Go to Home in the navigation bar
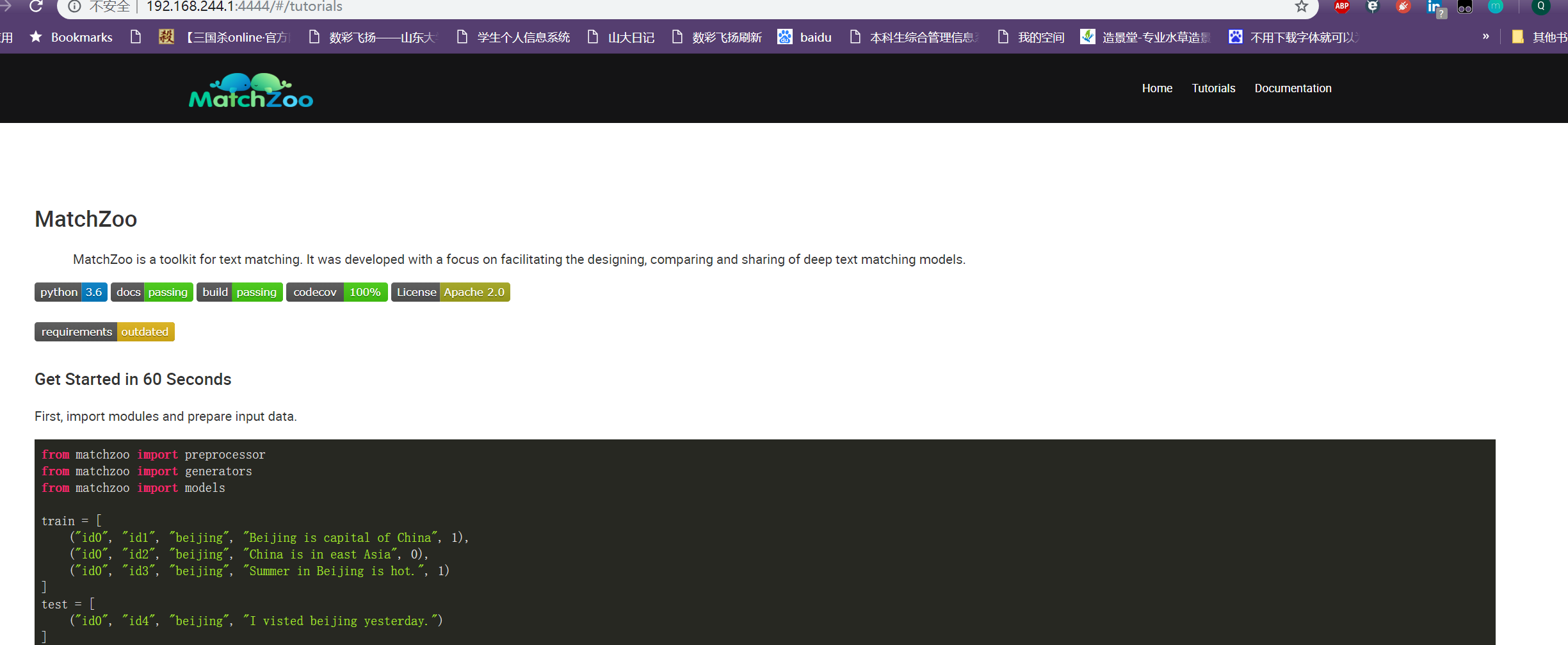This screenshot has width=1568, height=645. tap(1156, 88)
